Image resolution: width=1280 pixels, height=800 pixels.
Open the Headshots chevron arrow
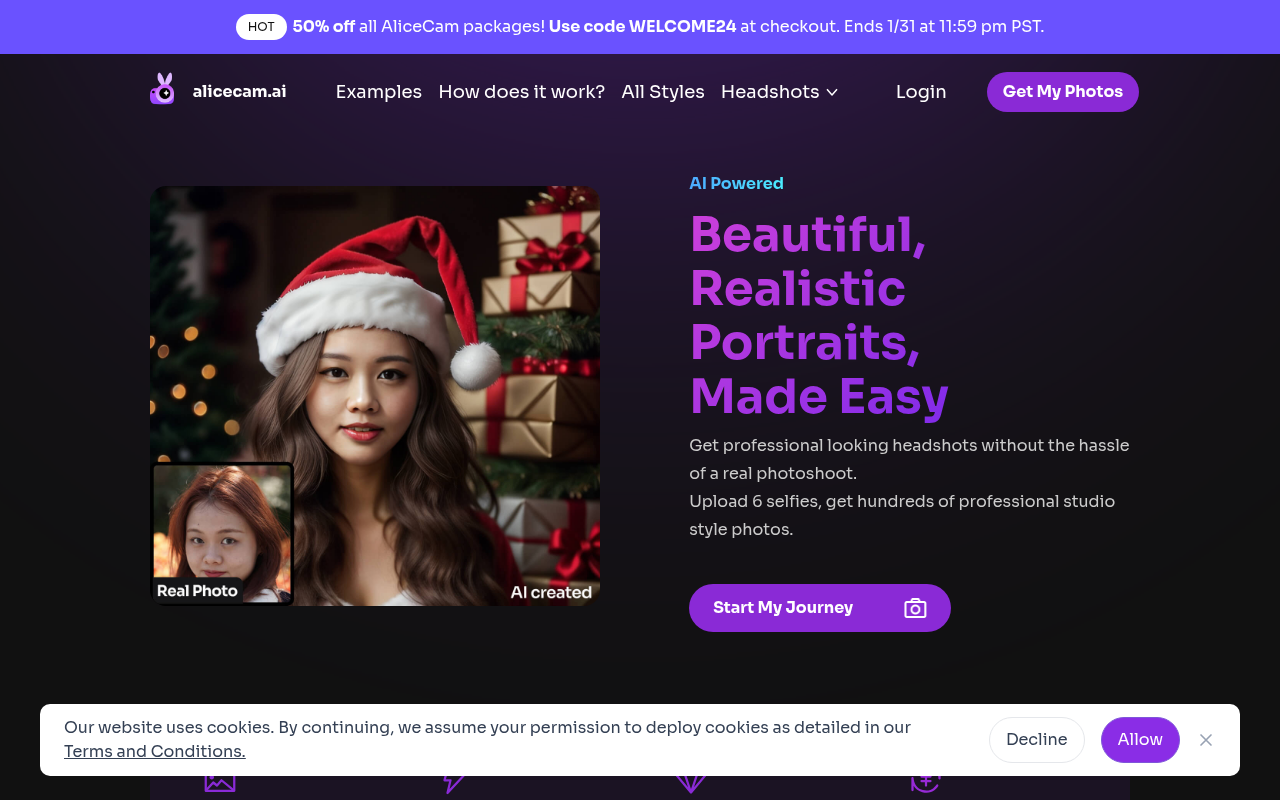click(833, 92)
